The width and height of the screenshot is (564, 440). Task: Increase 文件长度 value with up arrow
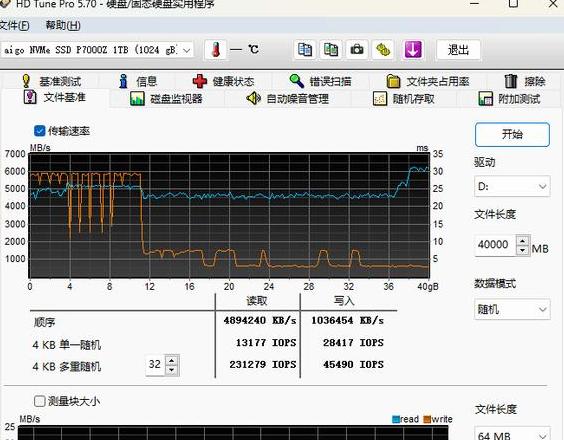pos(523,240)
